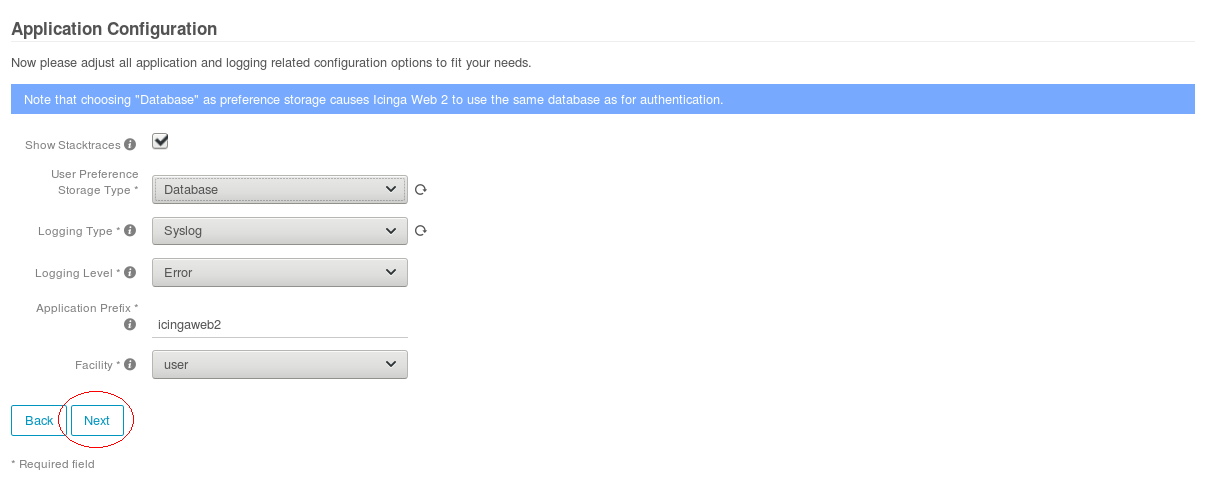Image resolution: width=1222 pixels, height=480 pixels.
Task: Open the Logging Type Syslog dropdown
Action: [x=280, y=231]
